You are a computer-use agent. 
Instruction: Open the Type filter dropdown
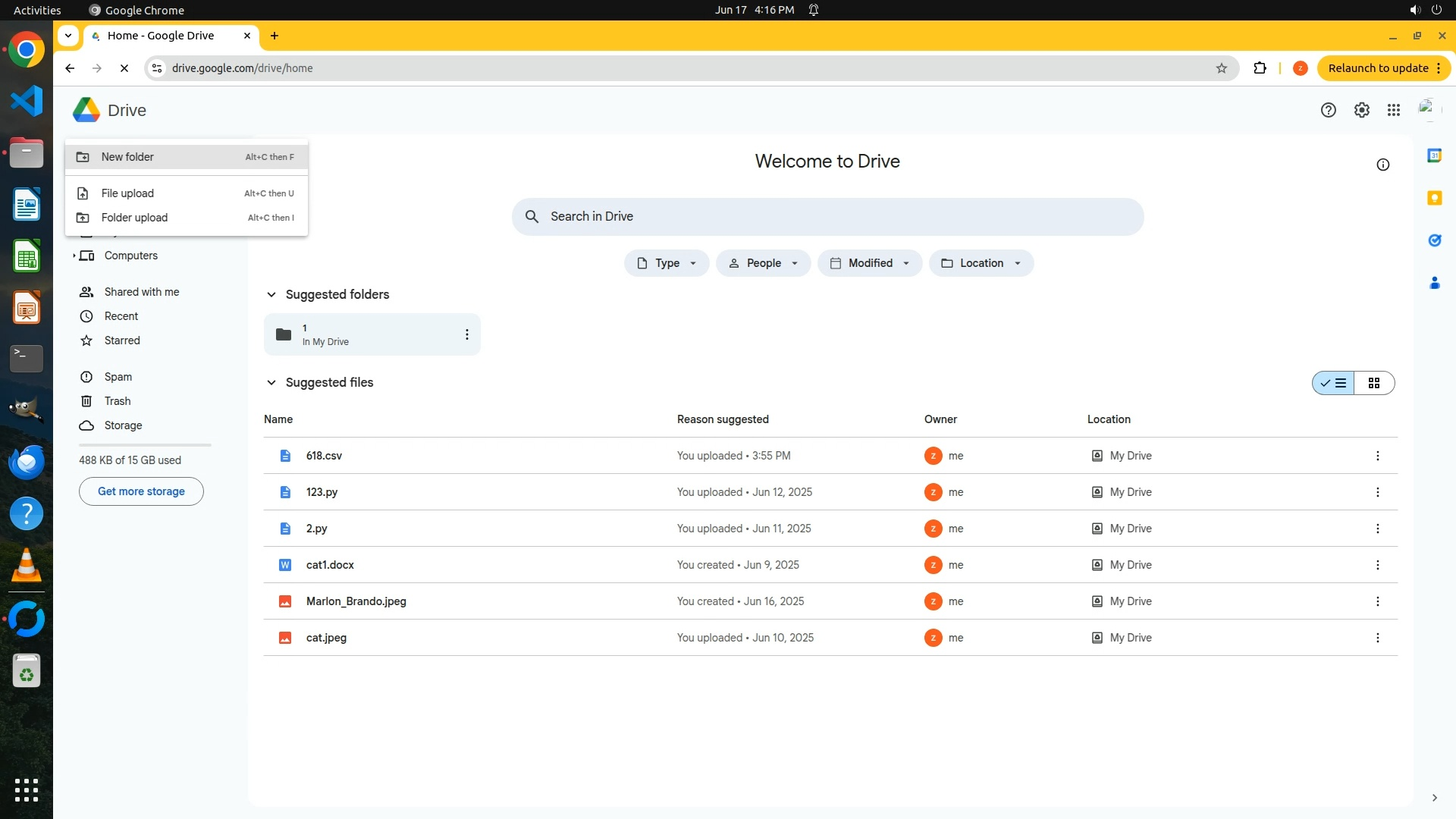point(667,263)
